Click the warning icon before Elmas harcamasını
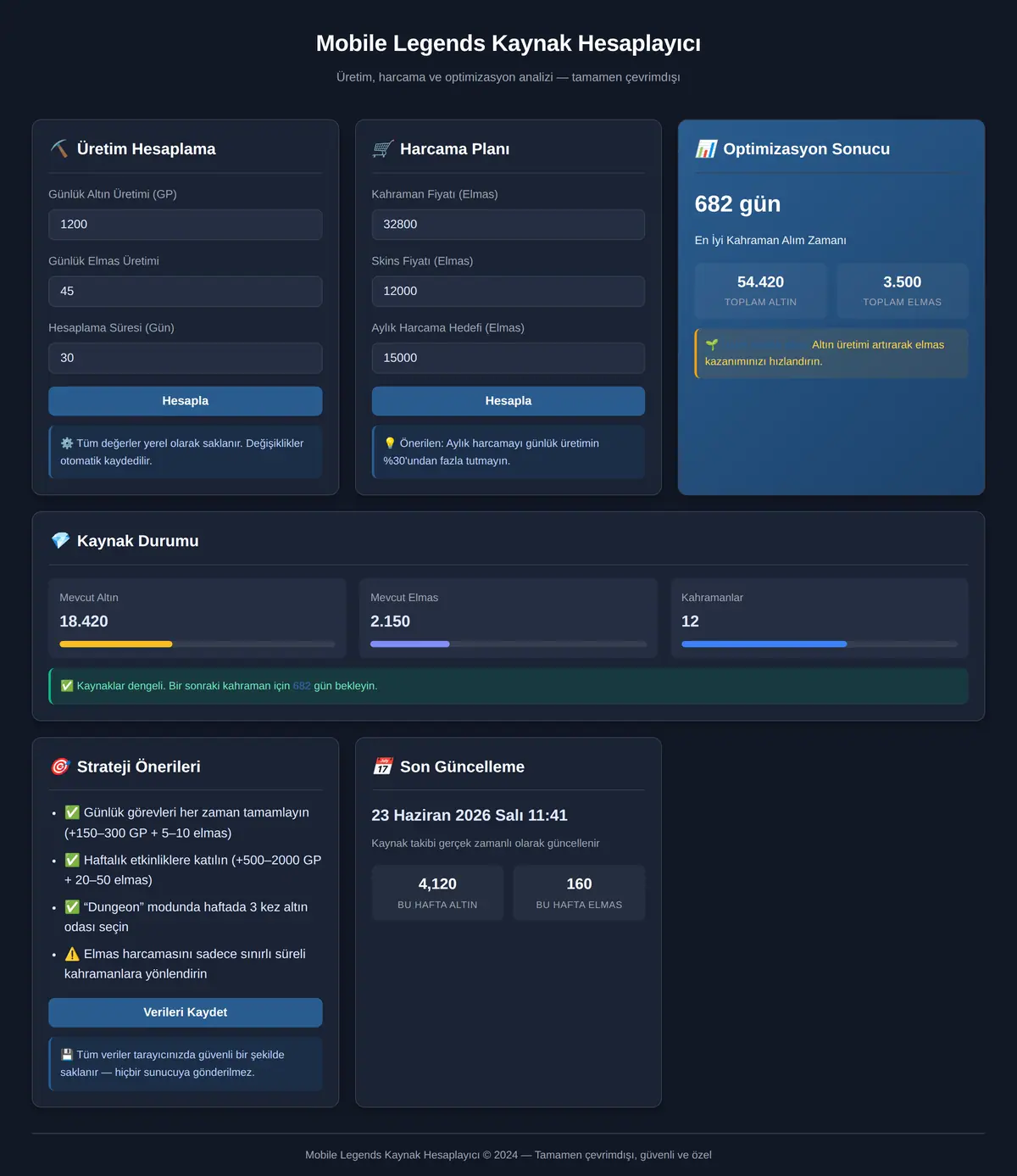 pos(72,954)
